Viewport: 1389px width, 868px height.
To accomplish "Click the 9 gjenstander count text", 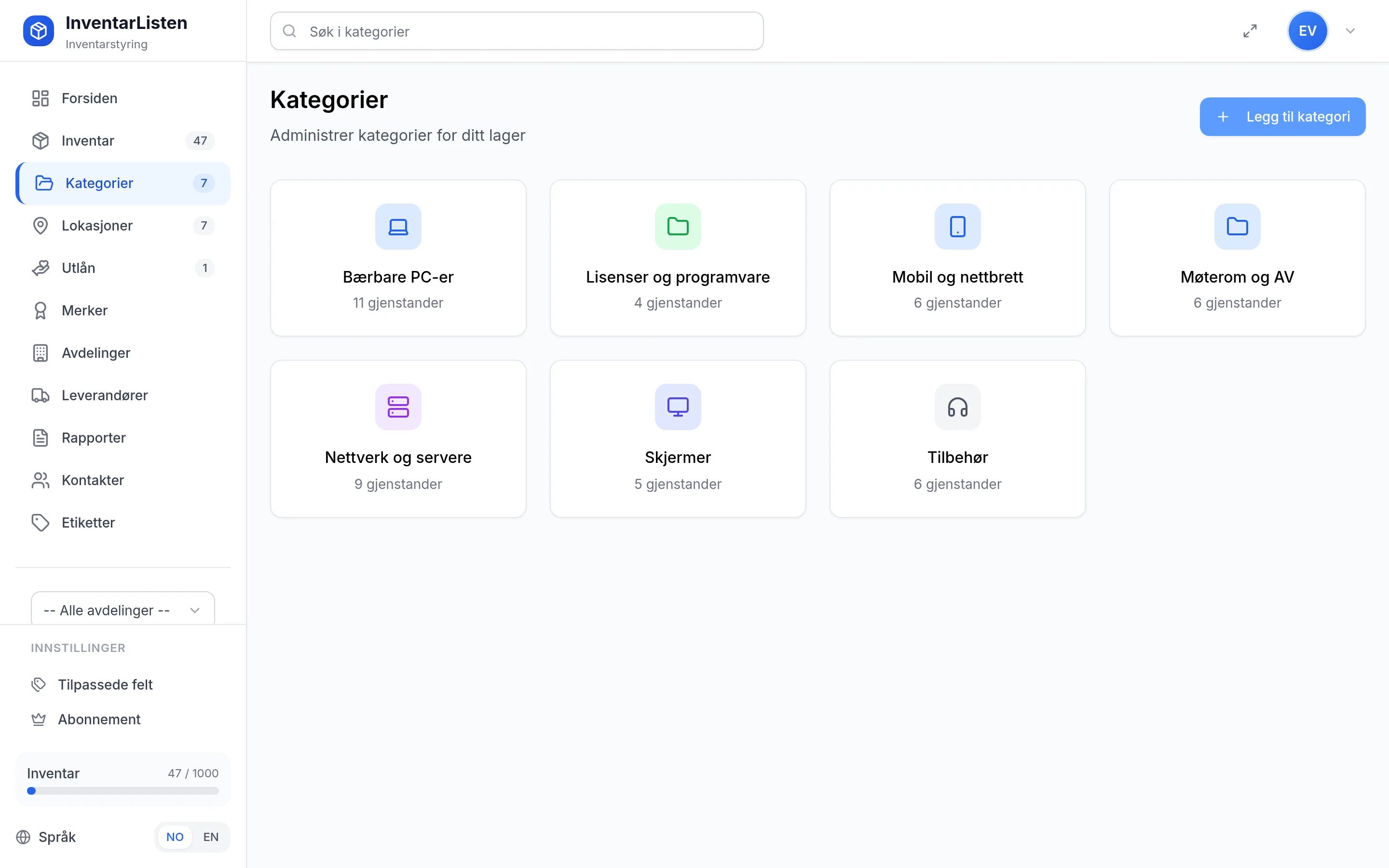I will click(398, 484).
